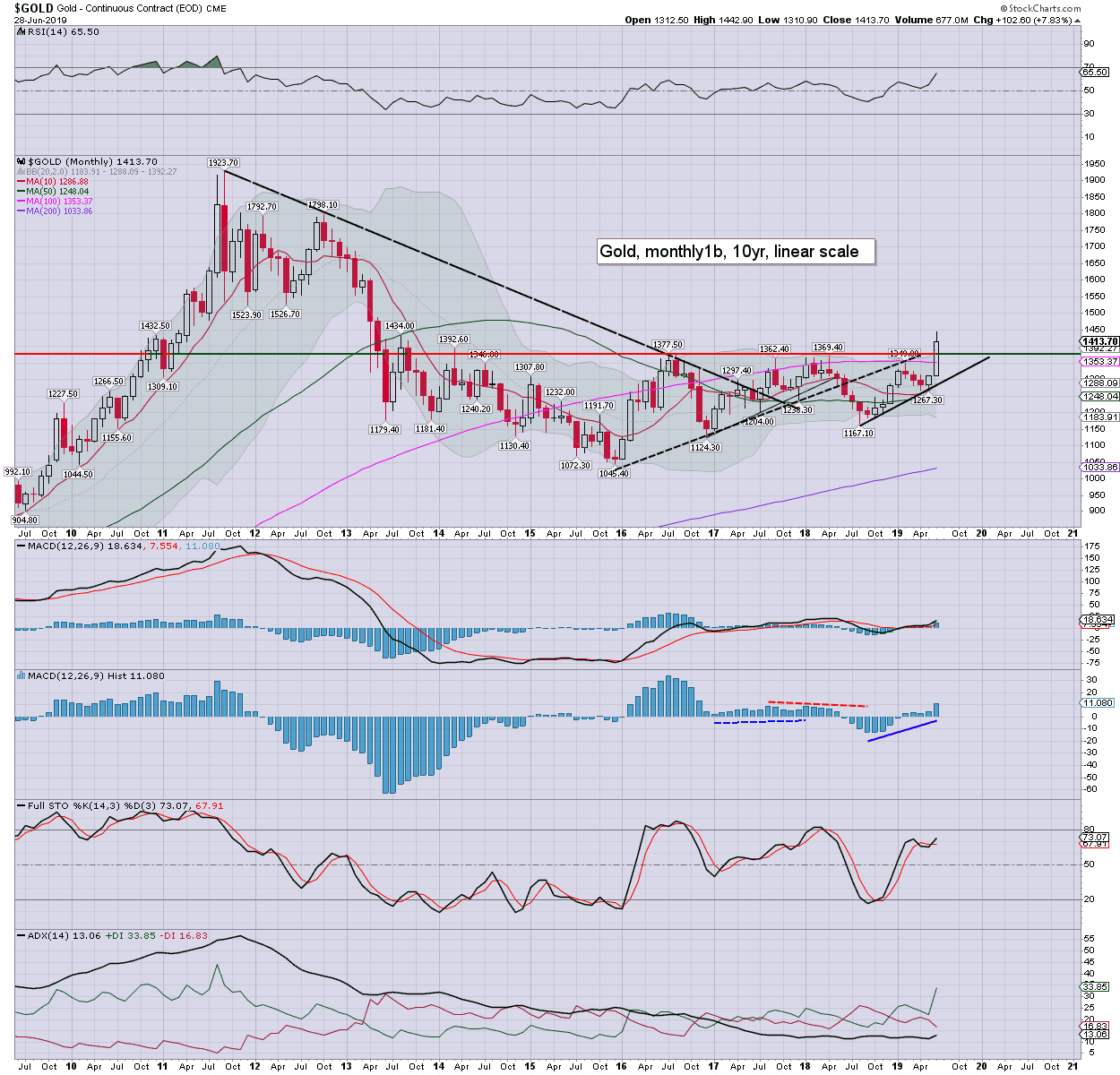Select the ADX(14) indicator line icon
The image size is (1120, 1075).
20,935
